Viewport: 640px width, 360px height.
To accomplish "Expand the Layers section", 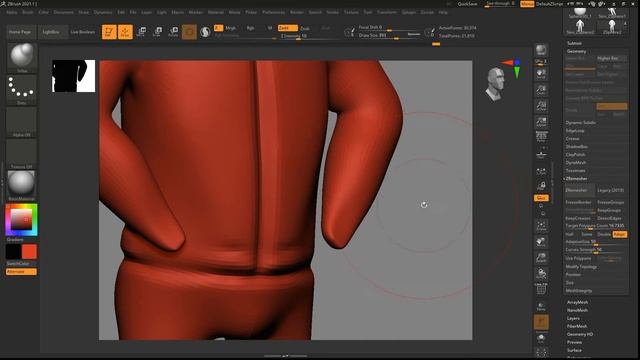I will [x=573, y=318].
